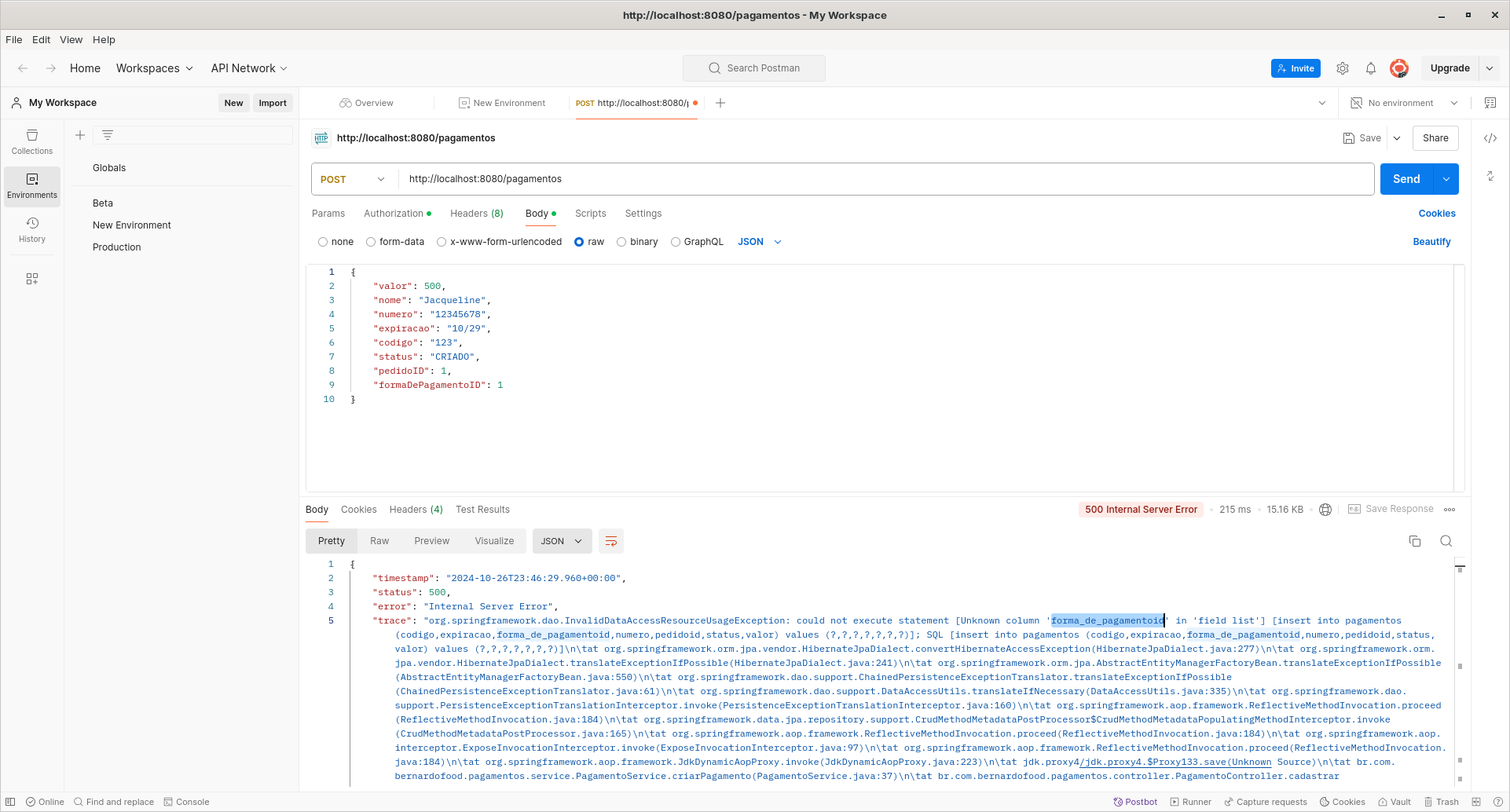Screen dimensions: 1510x812
Task: Open the request body JSON format dropdown
Action: coord(760,242)
